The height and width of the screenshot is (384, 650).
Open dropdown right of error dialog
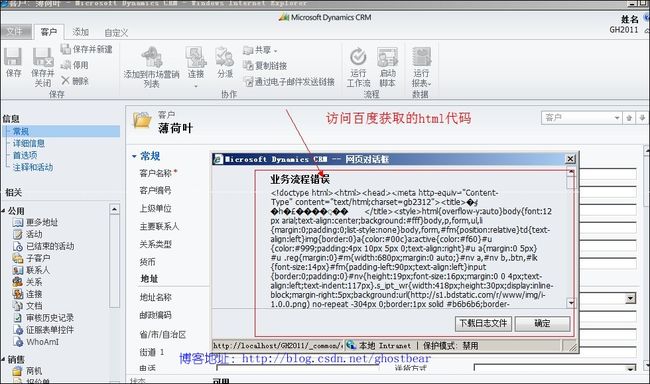coord(631,298)
